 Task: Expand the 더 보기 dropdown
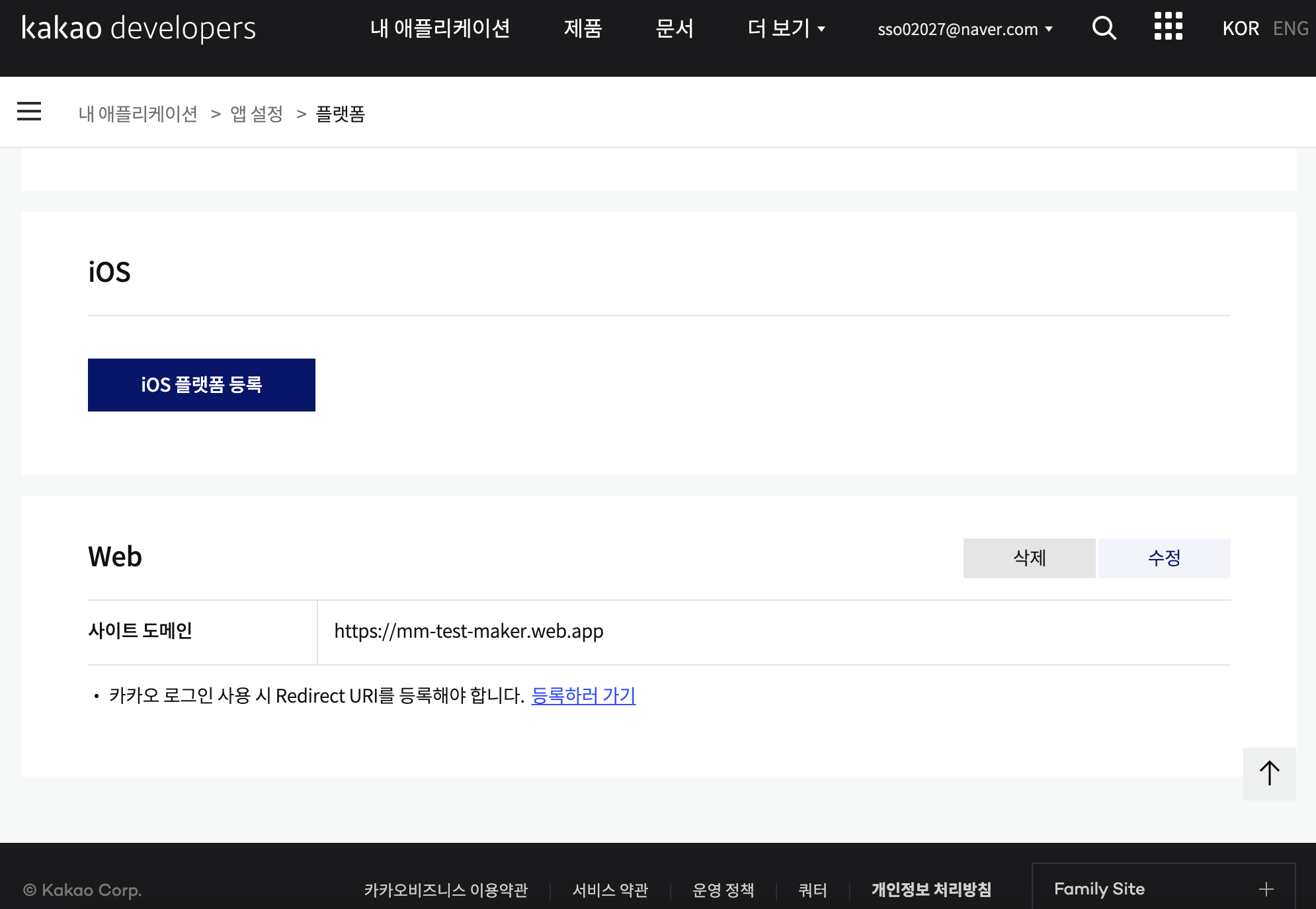786,28
